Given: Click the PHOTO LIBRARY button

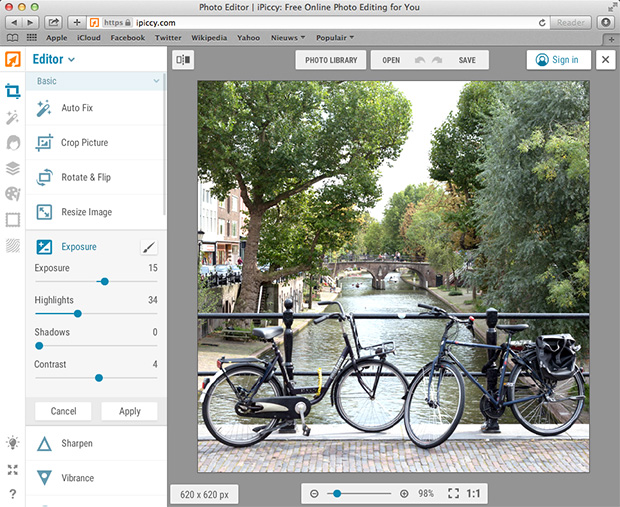Looking at the screenshot, I should click(331, 60).
